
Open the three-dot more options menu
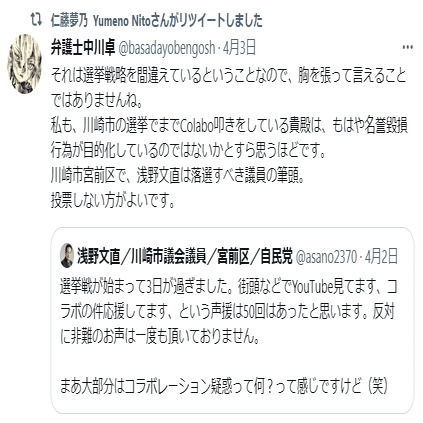[x=408, y=47]
